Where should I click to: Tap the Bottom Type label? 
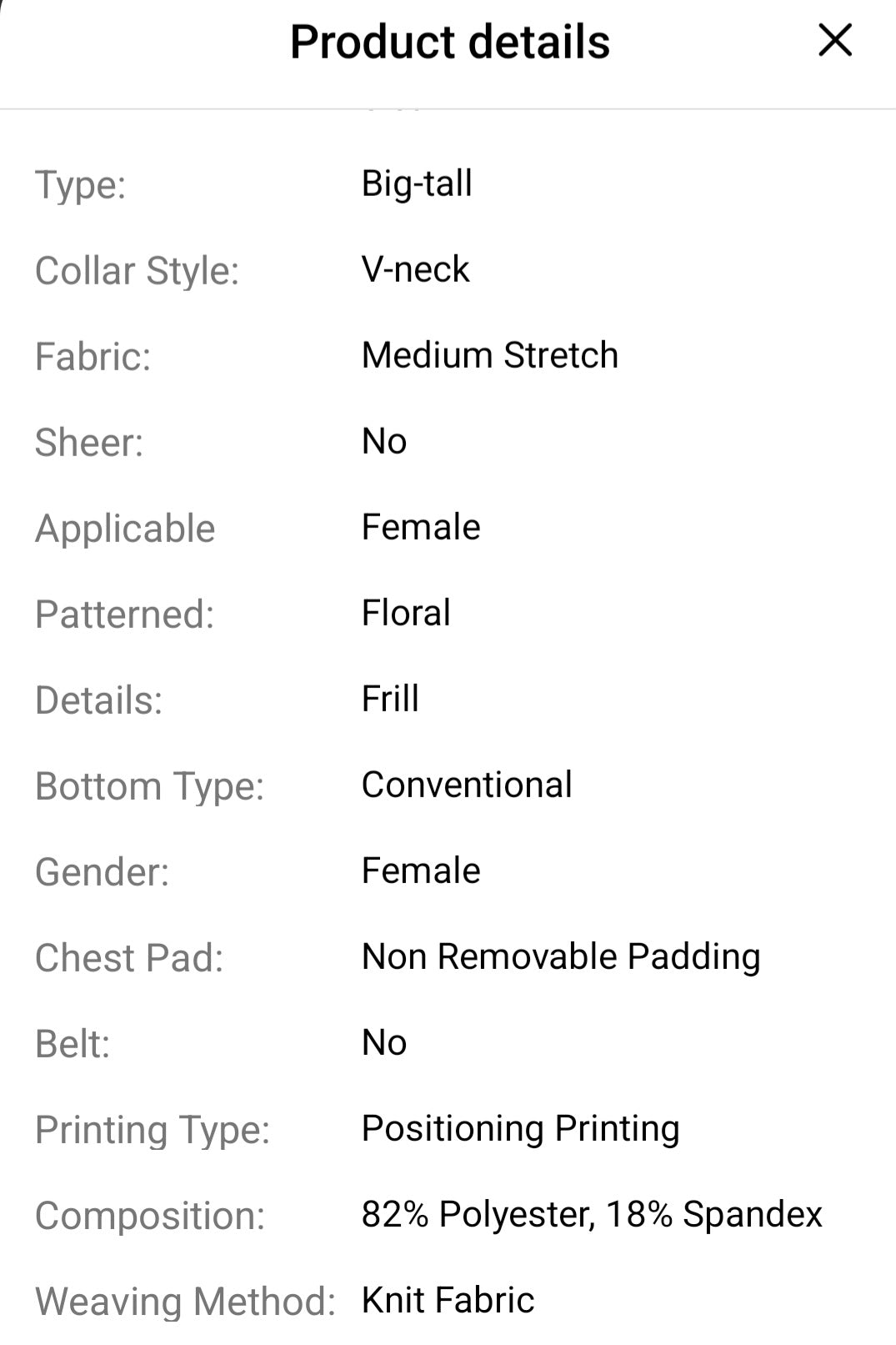149,786
